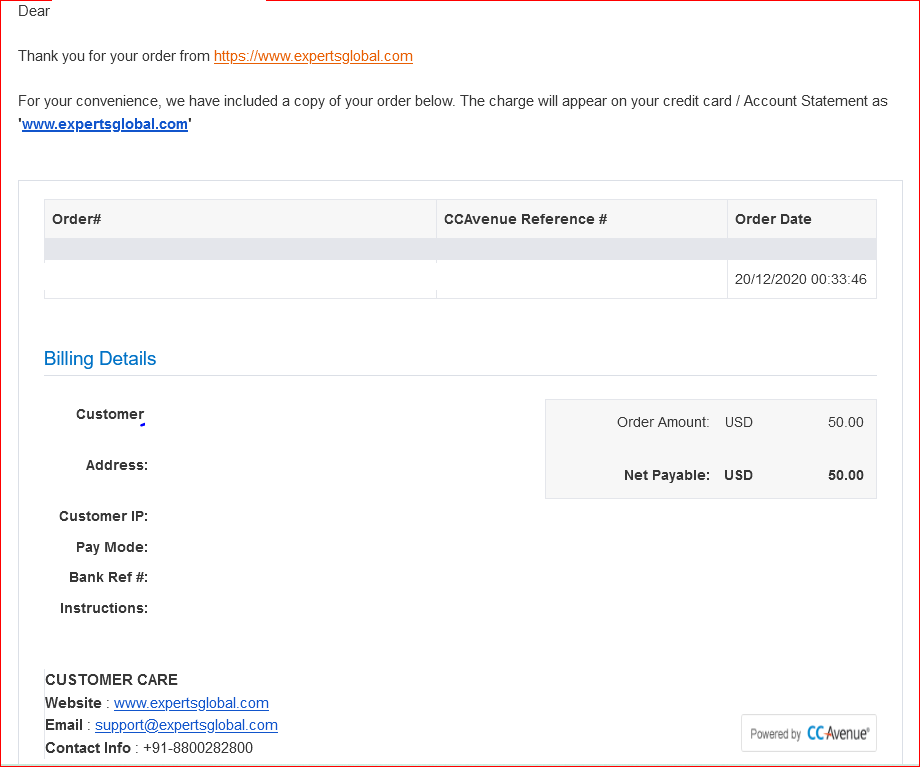
Task: Open the orange https://www.expertsglobal.com link
Action: (313, 56)
